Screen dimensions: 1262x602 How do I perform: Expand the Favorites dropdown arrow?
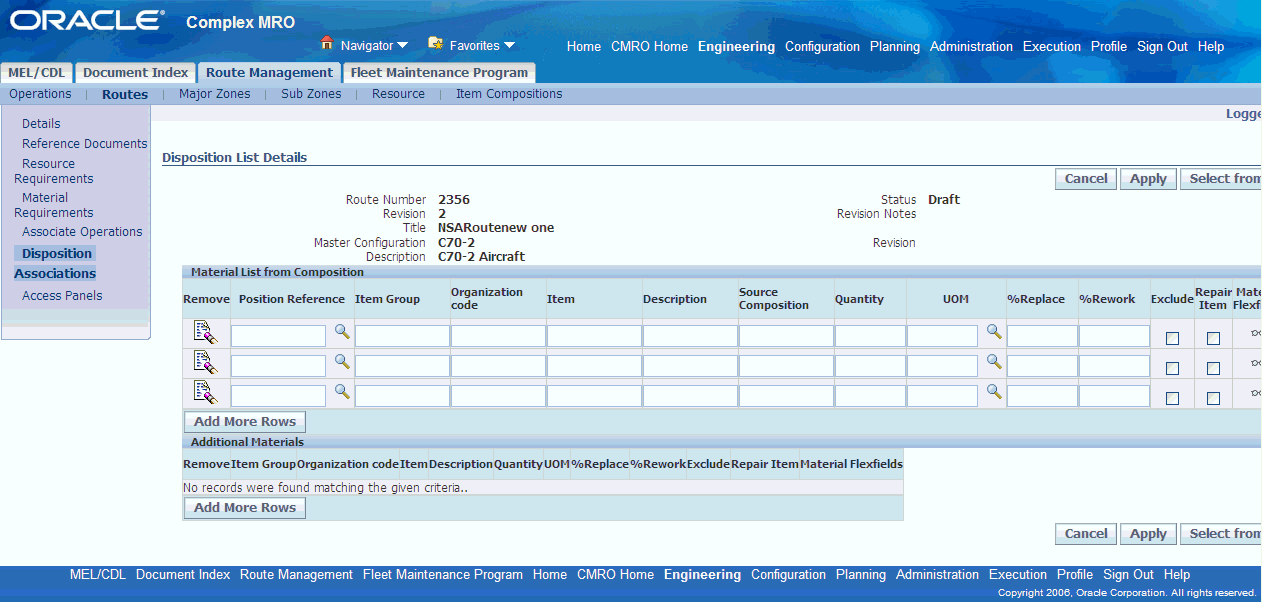pyautogui.click(x=509, y=46)
